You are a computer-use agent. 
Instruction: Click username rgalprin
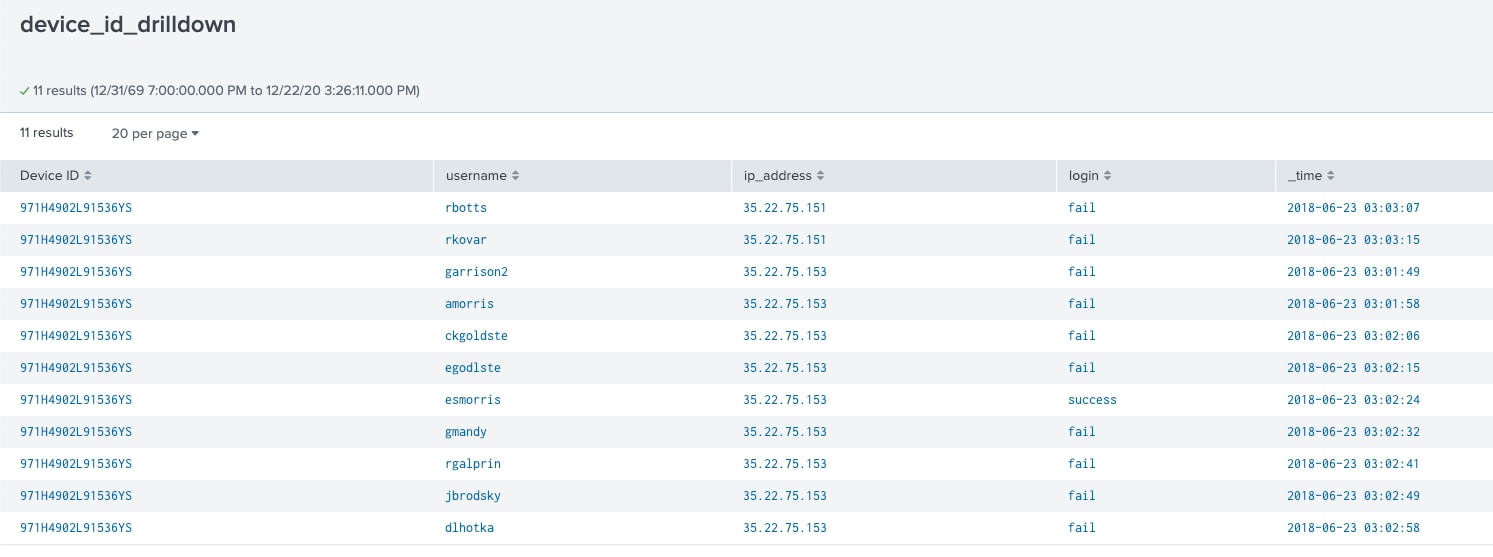[473, 464]
